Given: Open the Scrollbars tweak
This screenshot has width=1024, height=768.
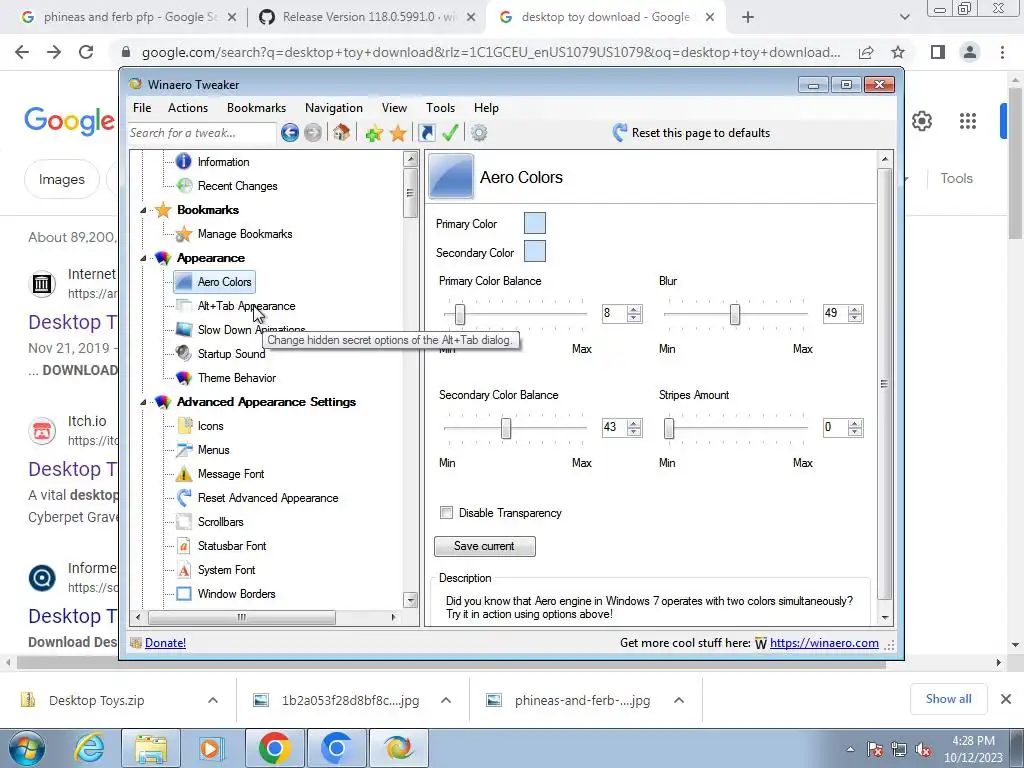Looking at the screenshot, I should (220, 522).
